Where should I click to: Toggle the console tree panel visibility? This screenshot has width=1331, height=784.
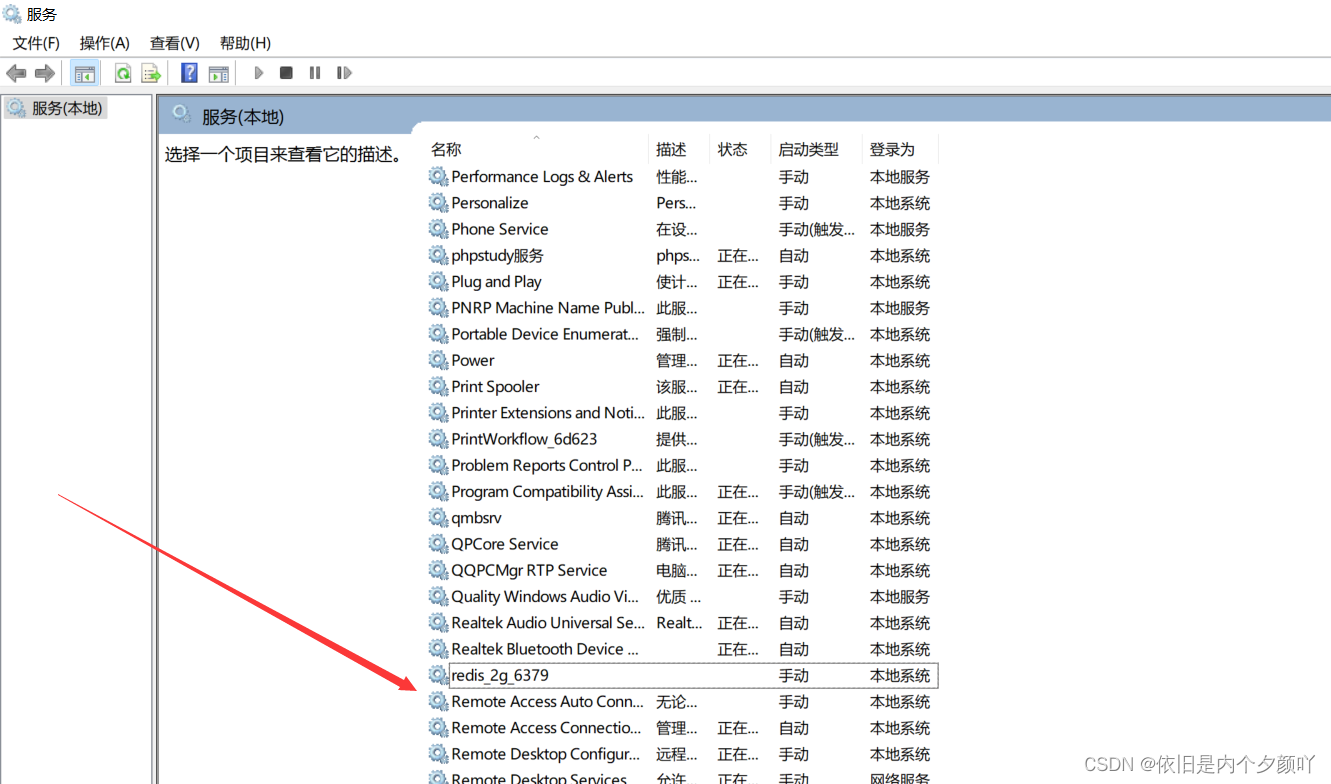click(x=85, y=72)
